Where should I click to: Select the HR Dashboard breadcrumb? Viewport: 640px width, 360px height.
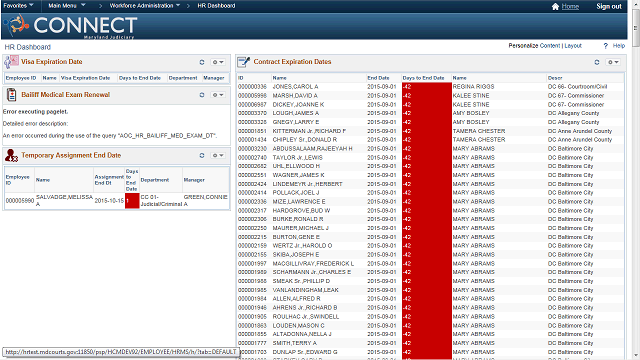[216, 6]
